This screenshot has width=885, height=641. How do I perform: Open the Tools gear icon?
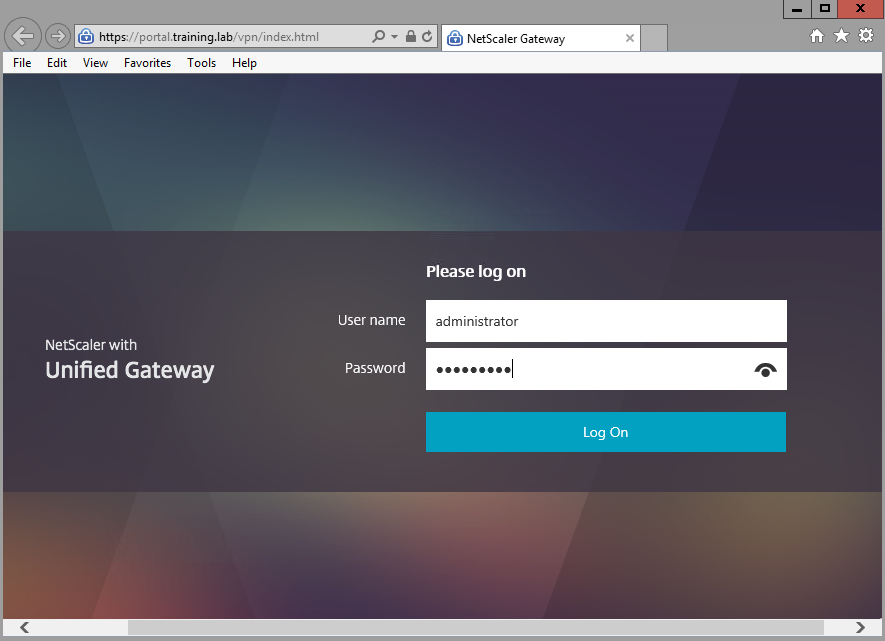click(x=866, y=36)
